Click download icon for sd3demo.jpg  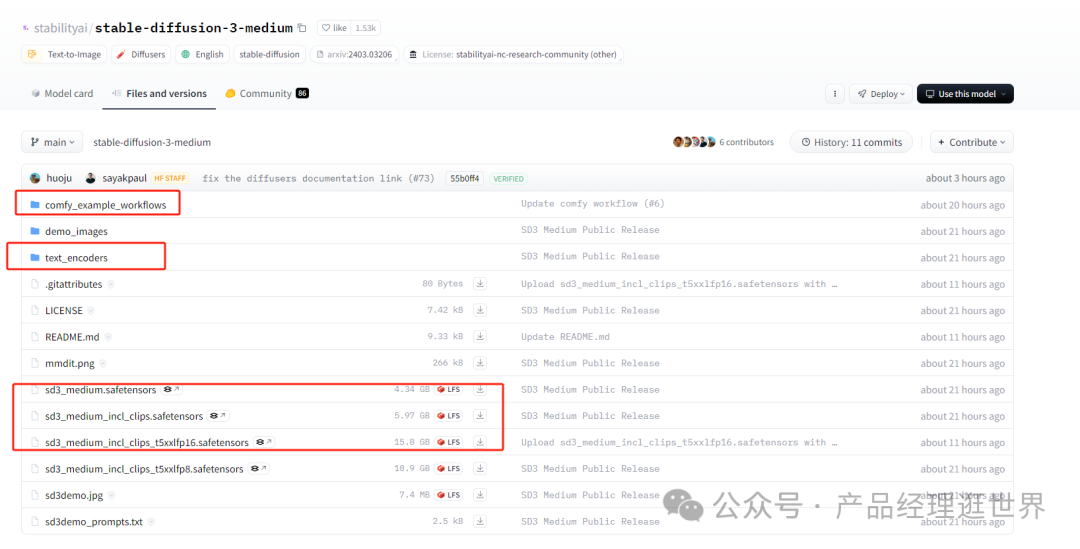(x=480, y=495)
